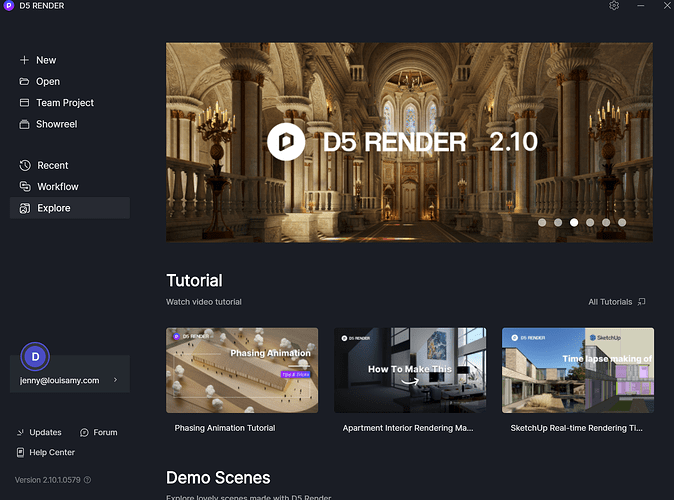This screenshot has height=500, width=674.
Task: Open the How To Make This apartment thumbnail
Action: (410, 370)
